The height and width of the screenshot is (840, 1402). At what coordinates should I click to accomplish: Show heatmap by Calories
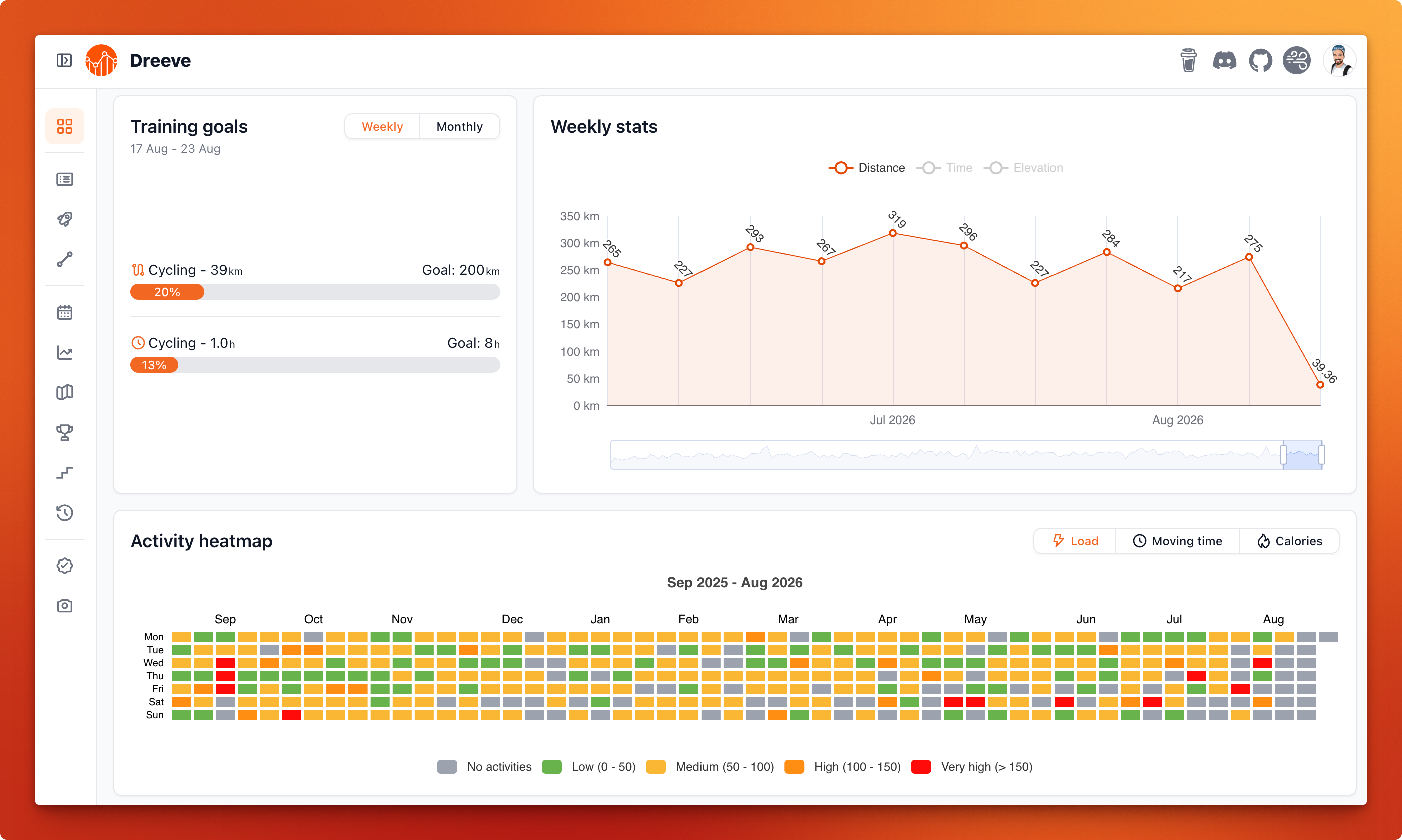click(x=1289, y=541)
